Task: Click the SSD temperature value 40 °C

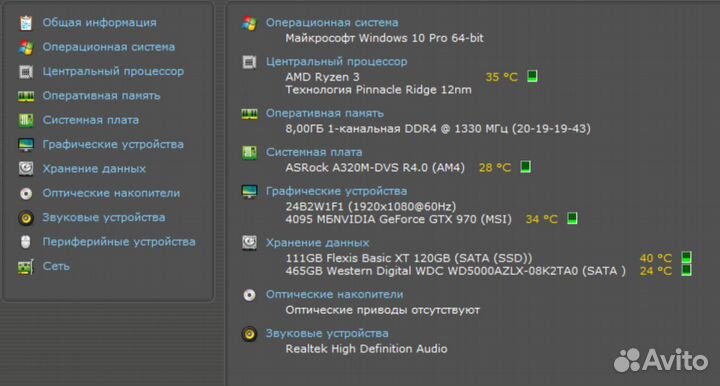Action: (656, 258)
